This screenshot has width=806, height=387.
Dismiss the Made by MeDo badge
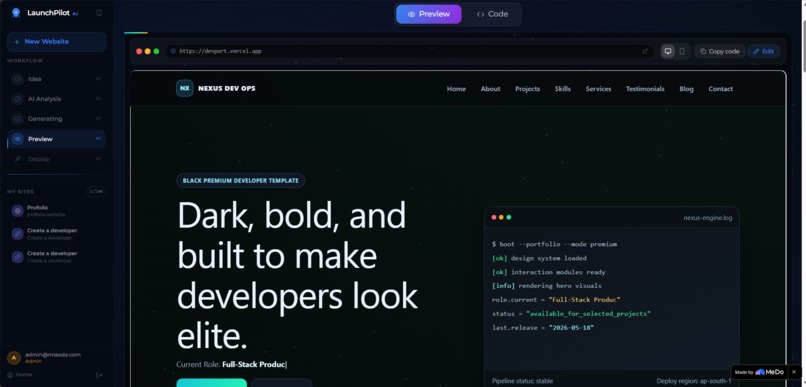click(x=794, y=372)
